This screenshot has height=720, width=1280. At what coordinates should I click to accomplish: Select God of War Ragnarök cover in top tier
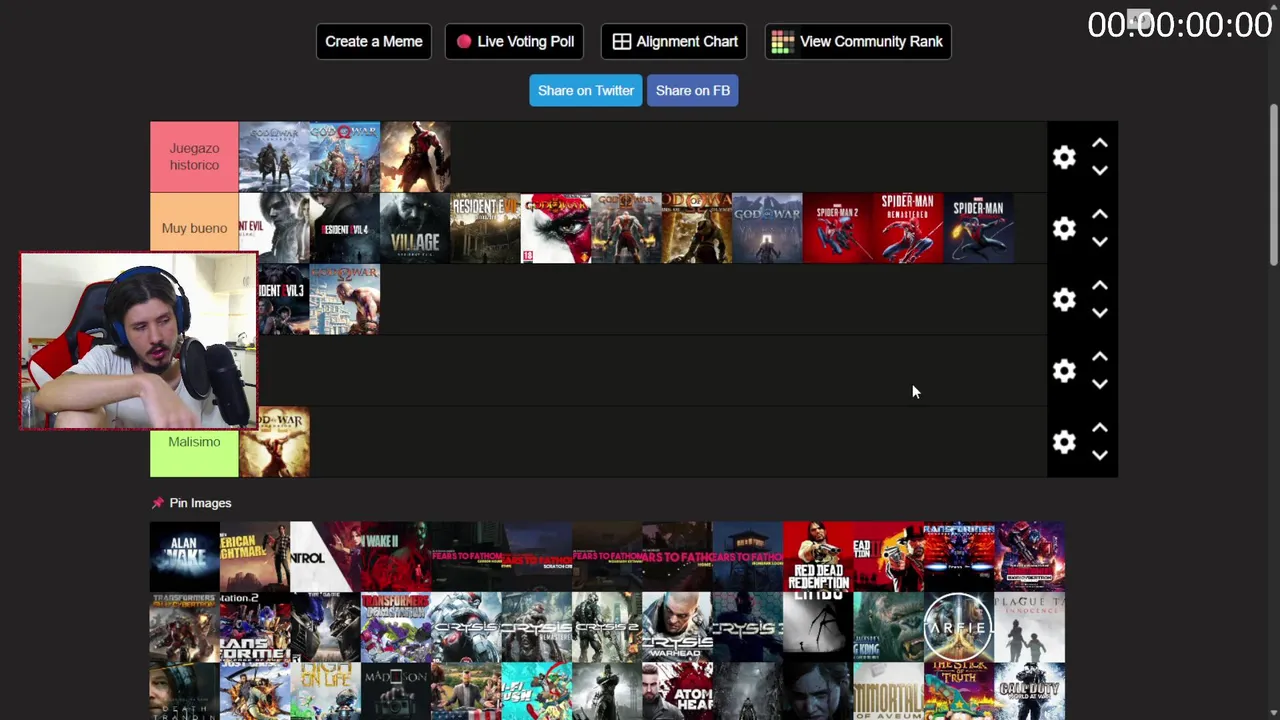point(274,157)
